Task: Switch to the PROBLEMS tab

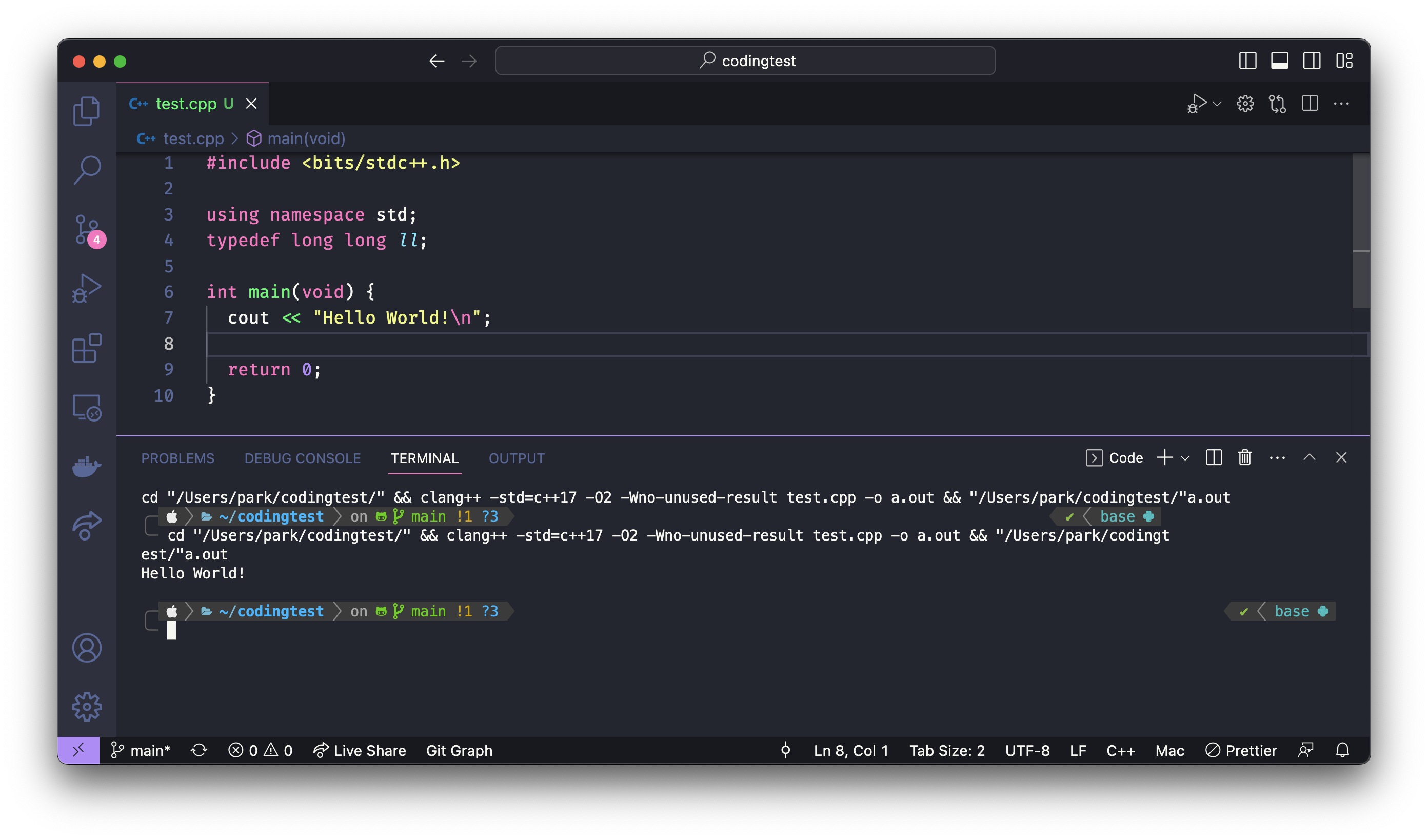Action: (x=177, y=458)
